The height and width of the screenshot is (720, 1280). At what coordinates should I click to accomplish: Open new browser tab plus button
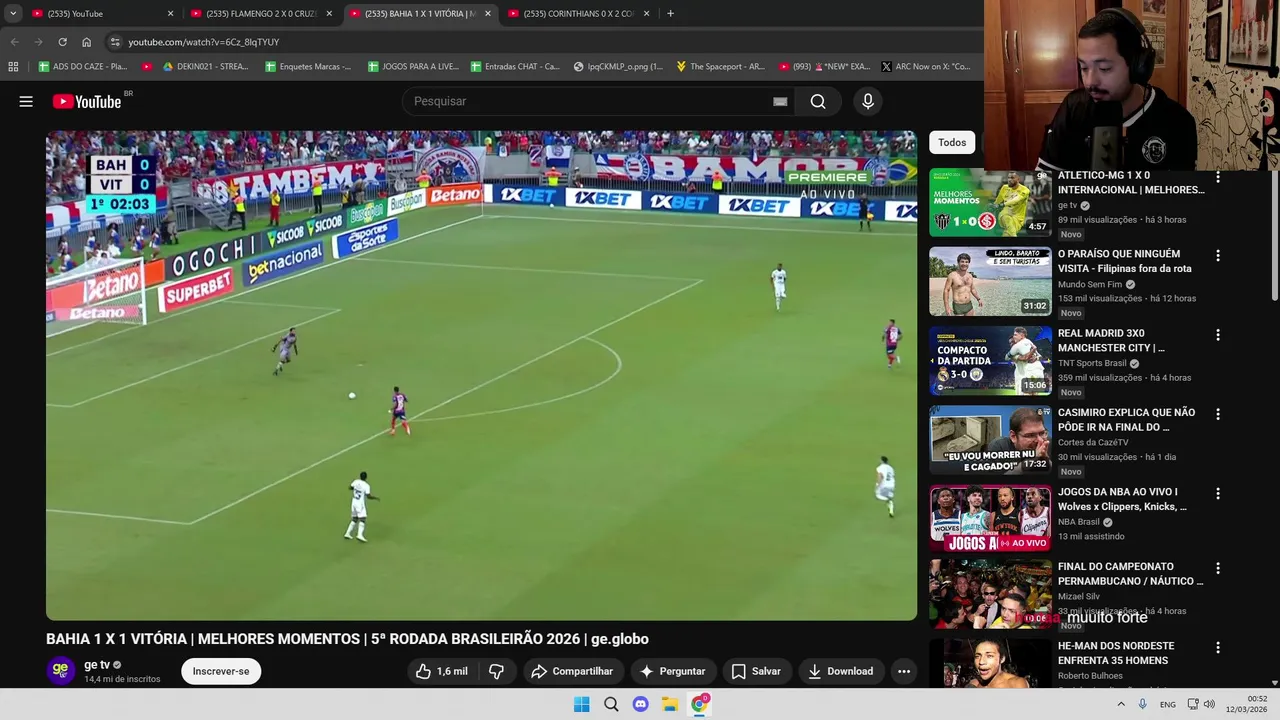click(670, 13)
